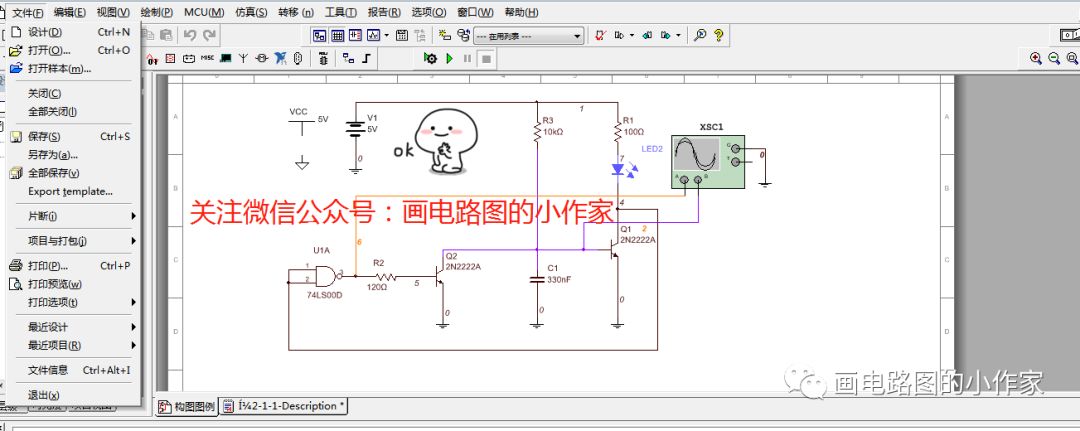The width and height of the screenshot is (1080, 431).
Task: Click the Undo arrow icon
Action: (x=190, y=35)
